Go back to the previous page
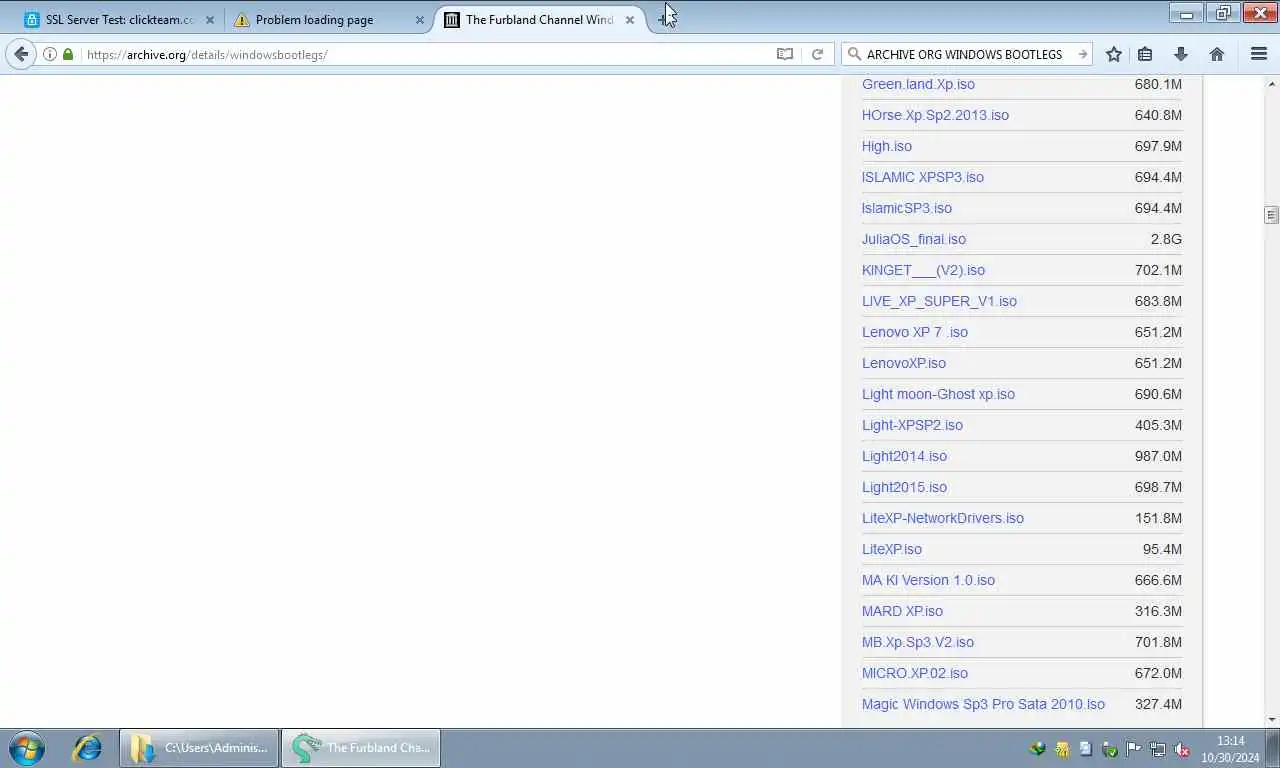The width and height of the screenshot is (1280, 768). 21,54
